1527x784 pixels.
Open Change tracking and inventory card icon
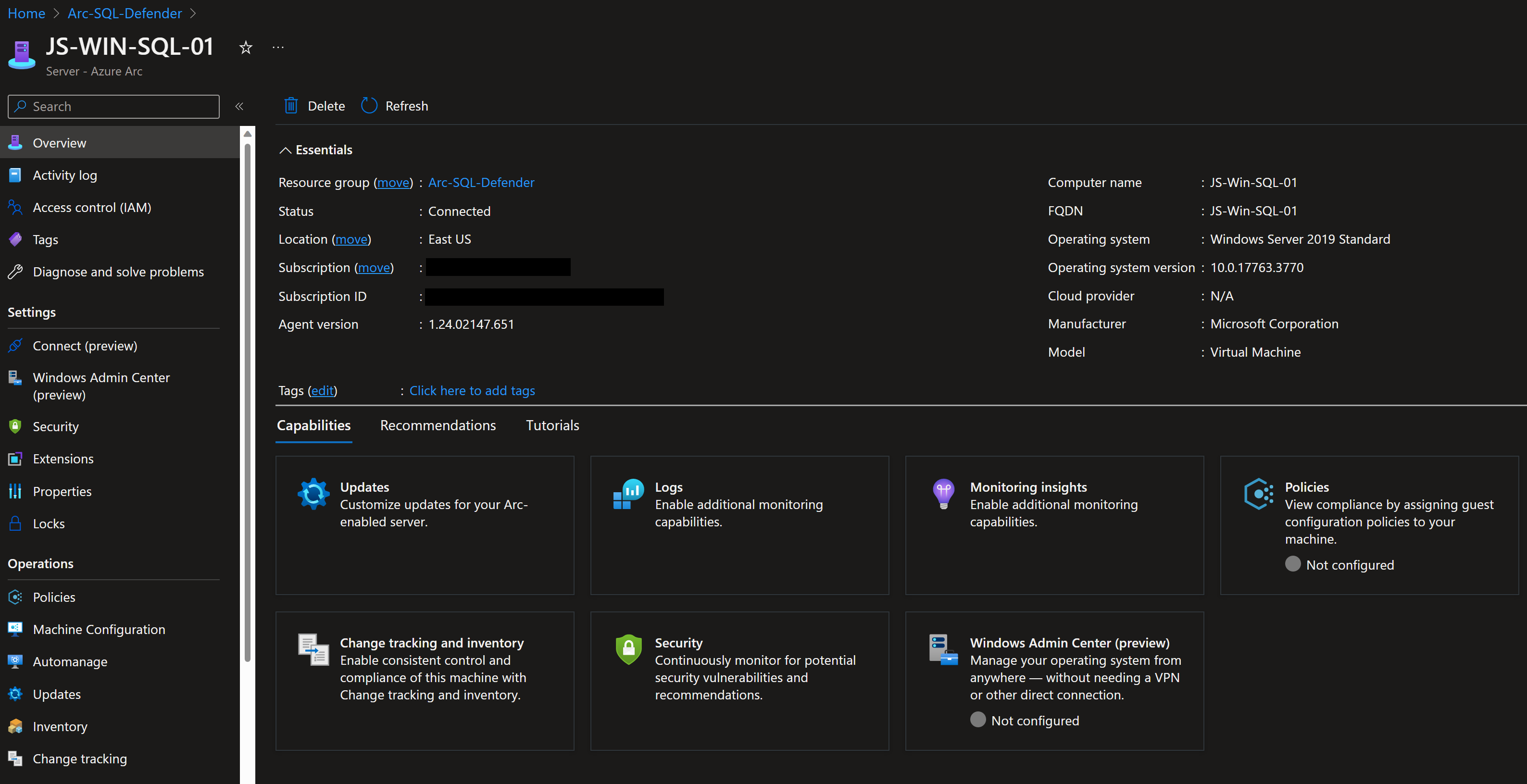coord(313,649)
